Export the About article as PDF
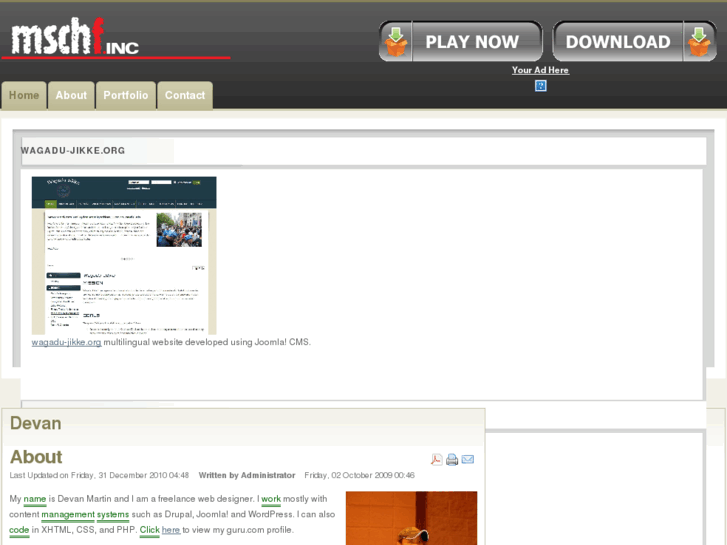Screen dimensions: 727x545 tap(436, 460)
